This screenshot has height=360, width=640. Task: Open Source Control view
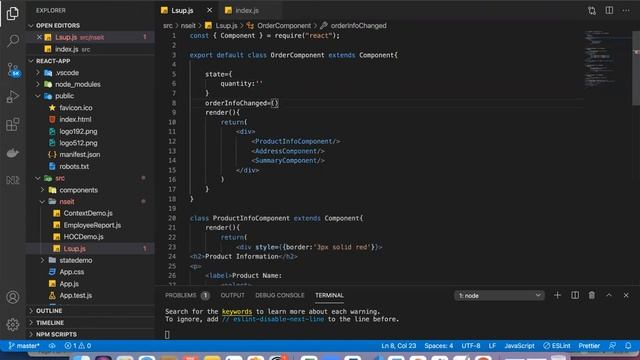pyautogui.click(x=13, y=69)
